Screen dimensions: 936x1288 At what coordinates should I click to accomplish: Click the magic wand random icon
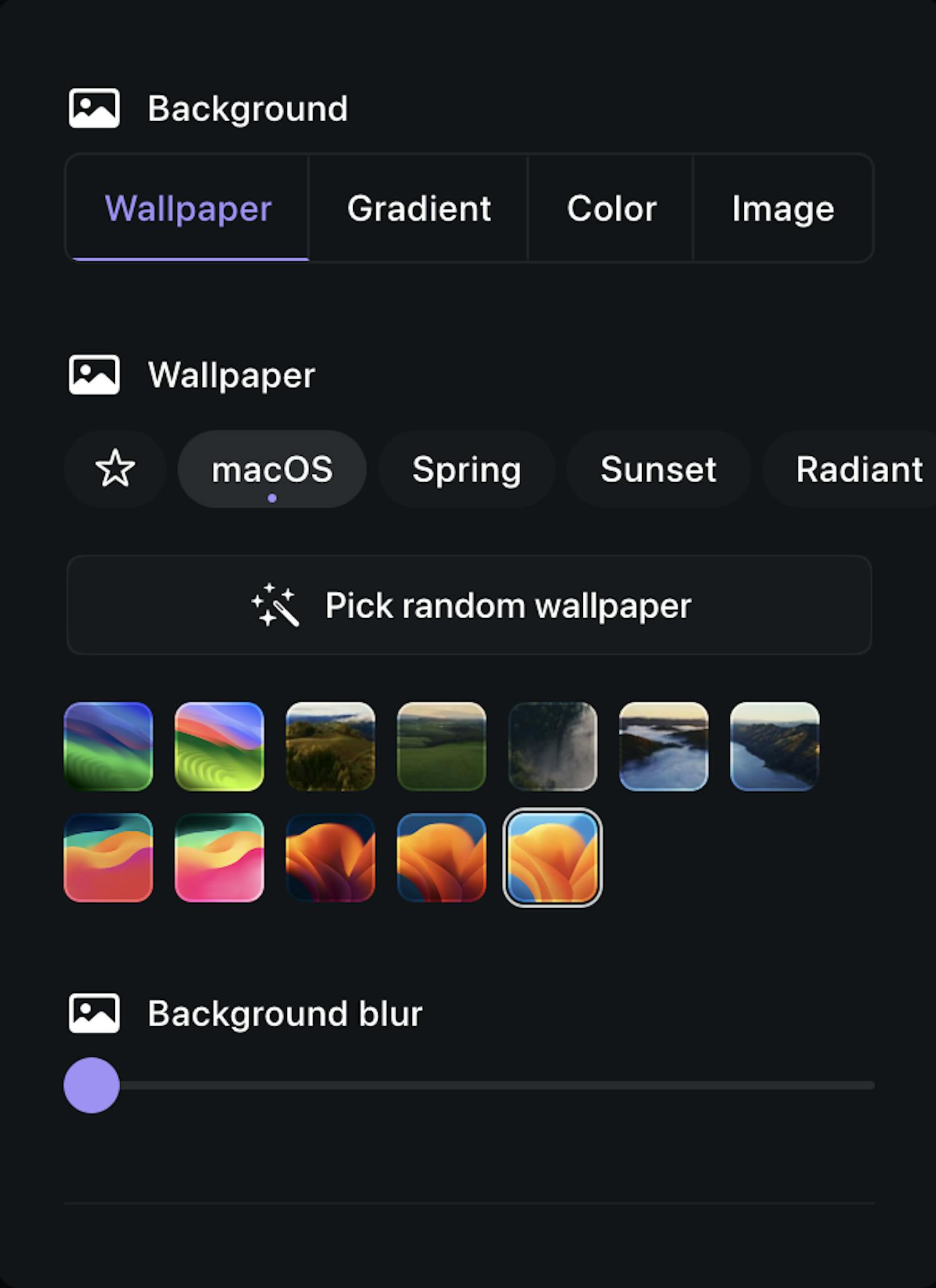(275, 605)
